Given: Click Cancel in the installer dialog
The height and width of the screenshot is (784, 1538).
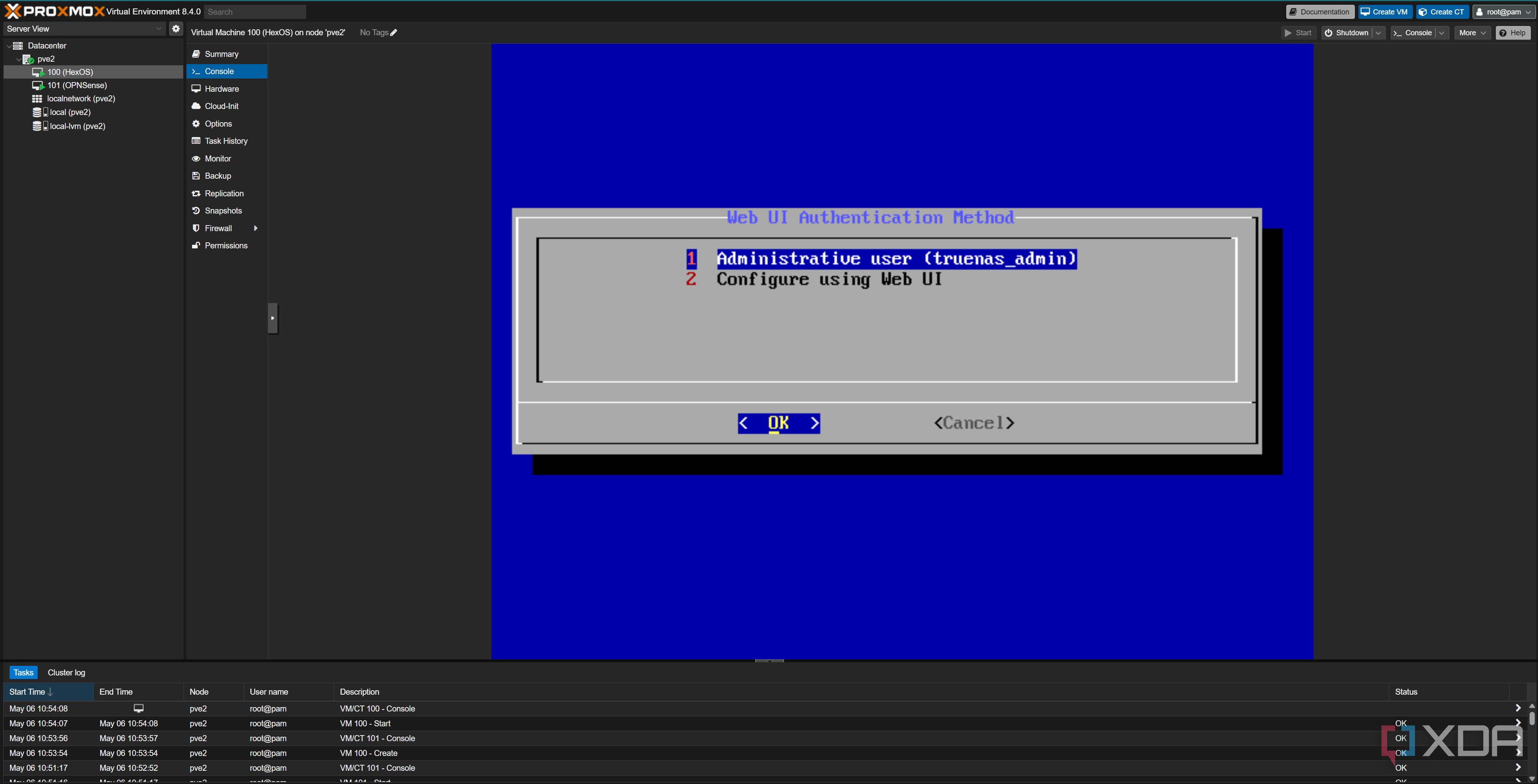Looking at the screenshot, I should click(974, 423).
